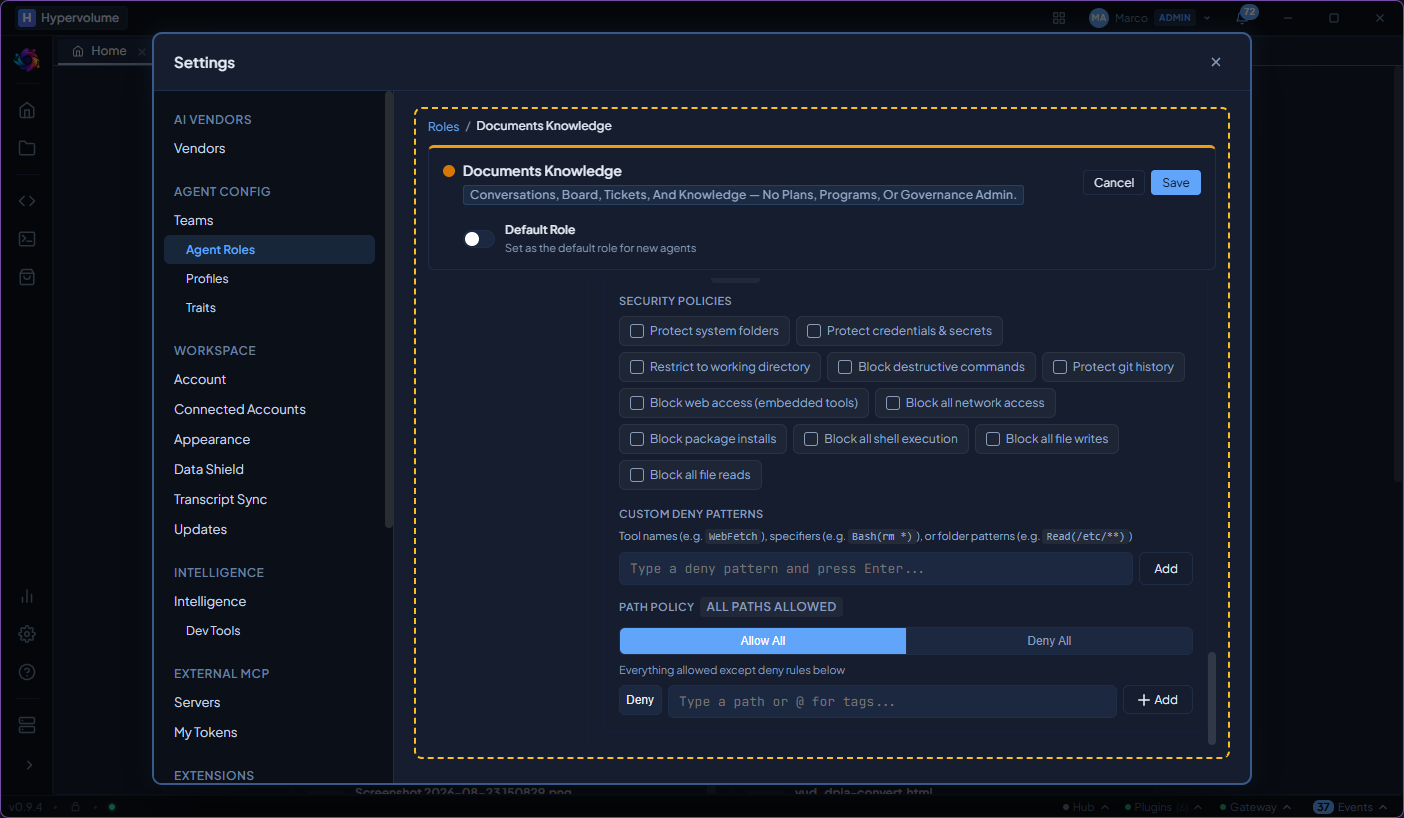Click the Hypervolume swirl logo
1404x818 pixels.
(x=27, y=59)
